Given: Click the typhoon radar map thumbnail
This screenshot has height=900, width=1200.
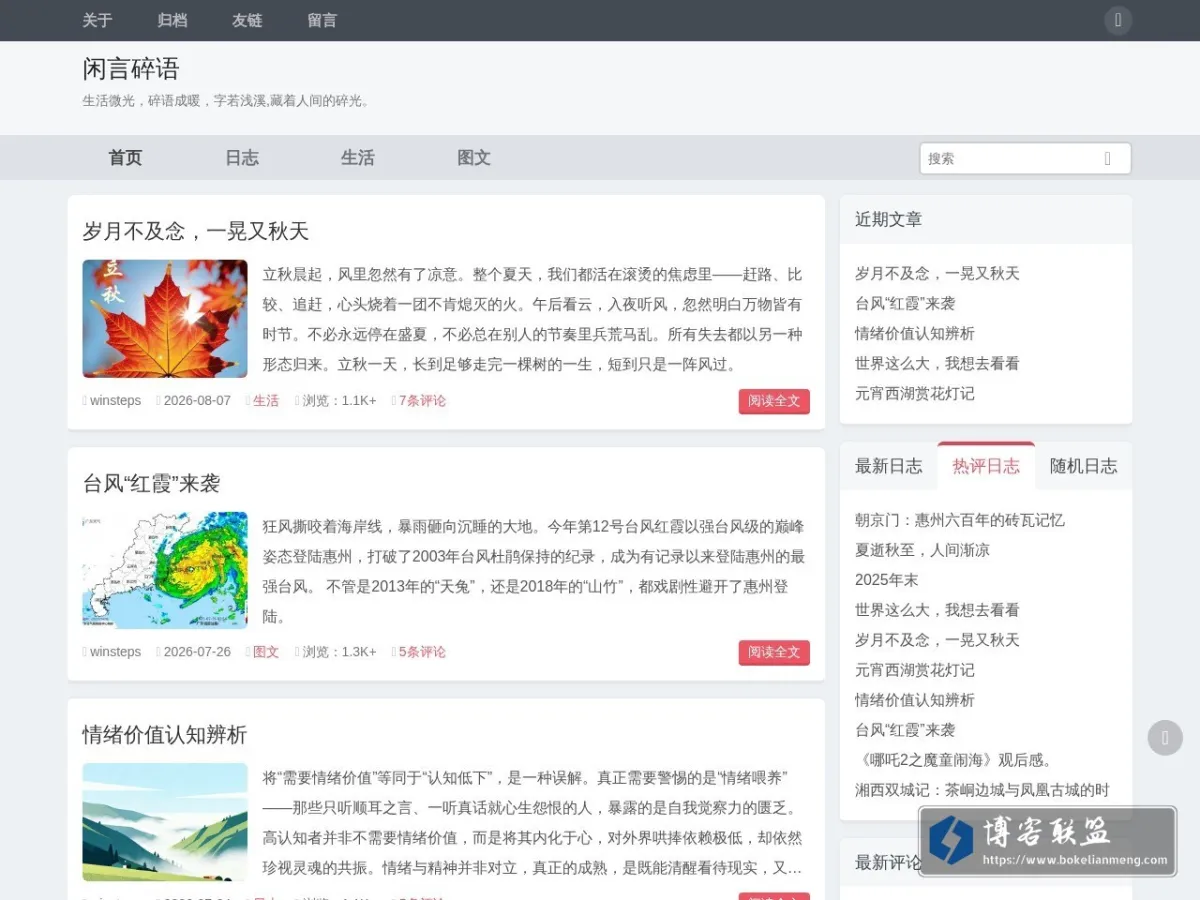Looking at the screenshot, I should (x=165, y=570).
